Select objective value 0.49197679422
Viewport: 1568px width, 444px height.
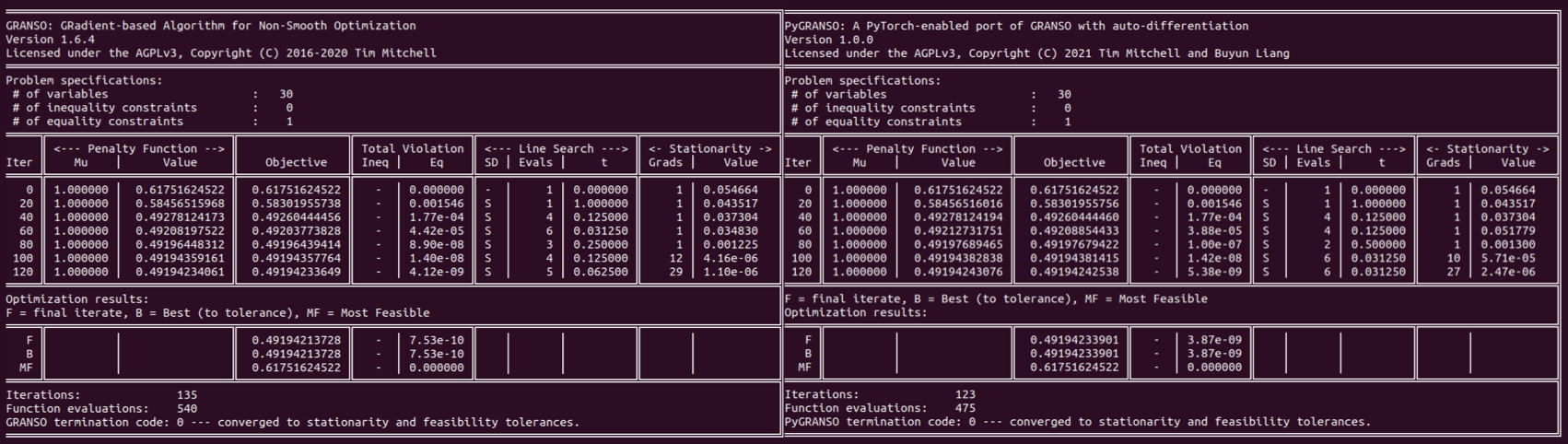click(1075, 245)
